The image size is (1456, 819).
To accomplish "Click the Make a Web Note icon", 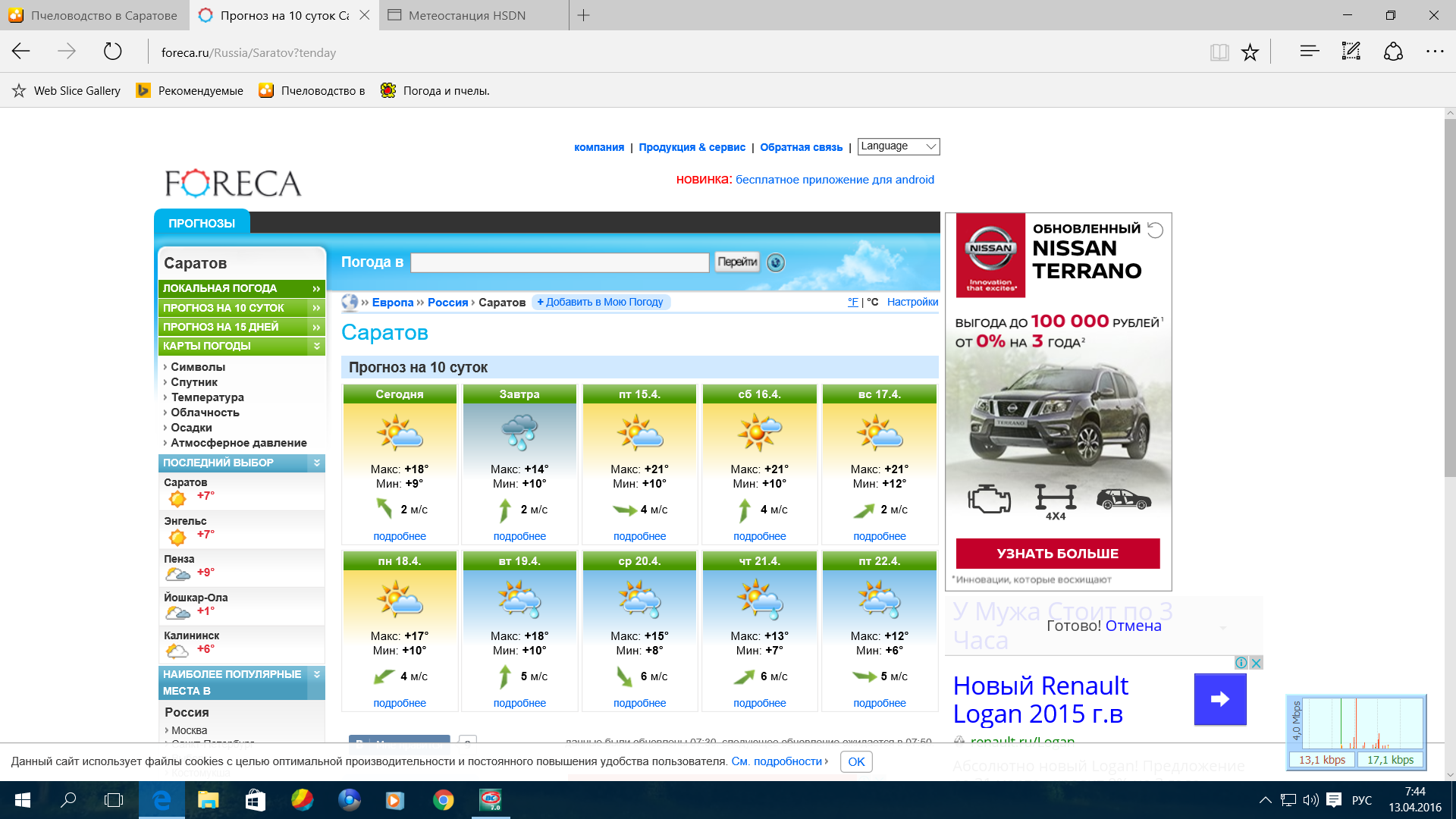I will tap(1351, 52).
